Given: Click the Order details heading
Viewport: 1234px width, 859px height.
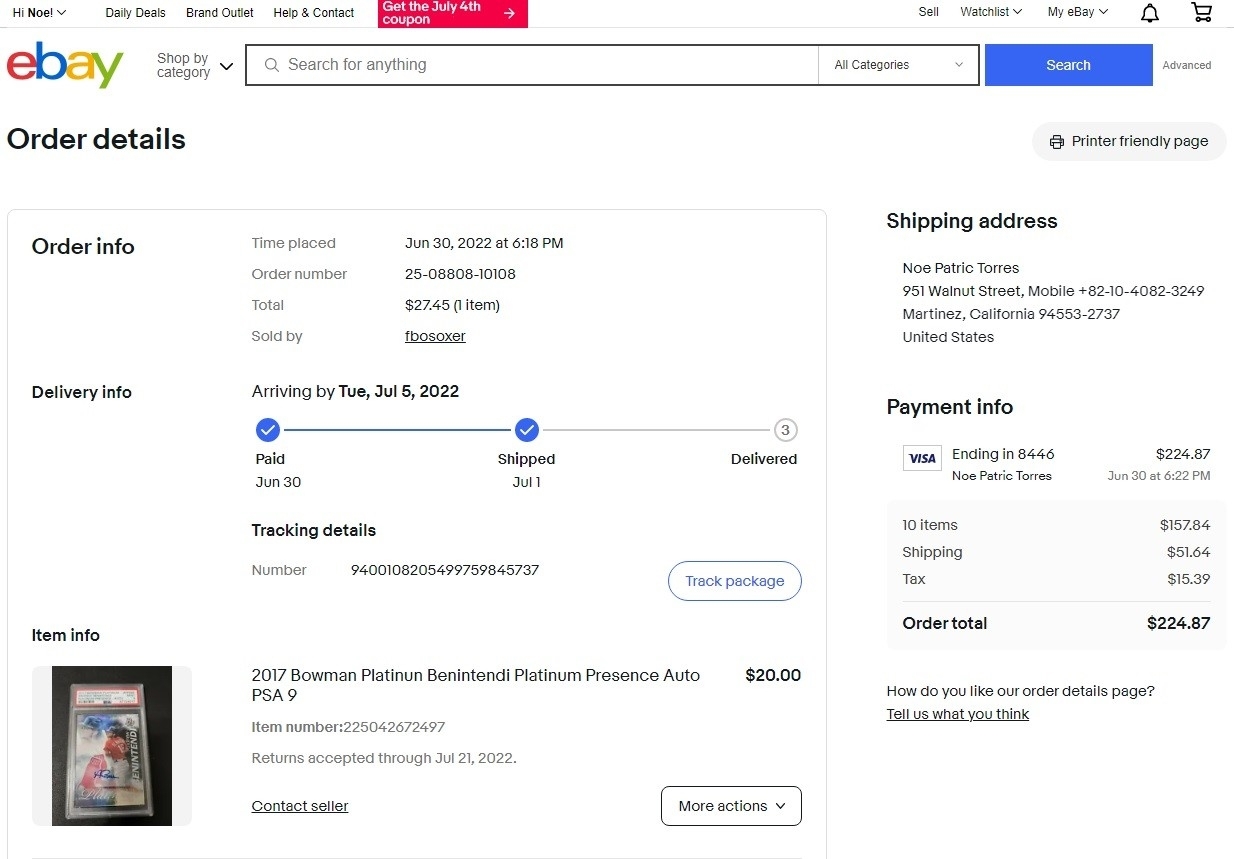Looking at the screenshot, I should pos(96,139).
